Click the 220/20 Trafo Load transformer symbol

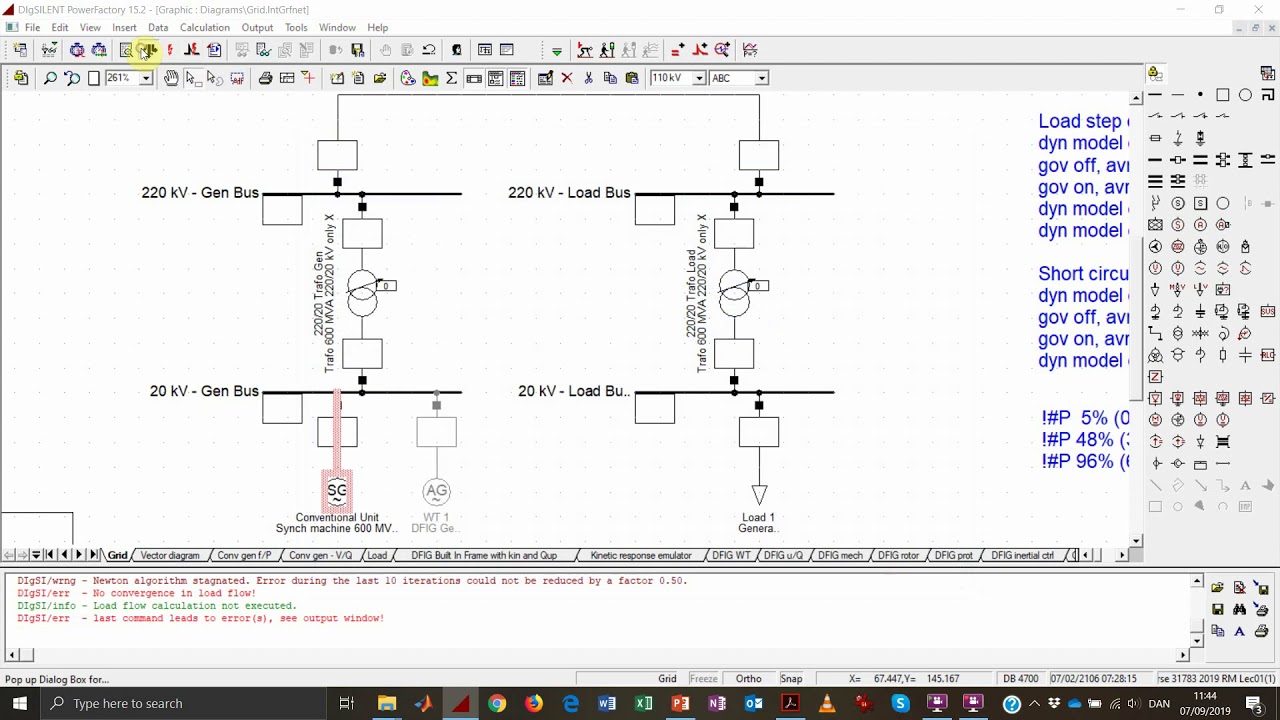[734, 294]
